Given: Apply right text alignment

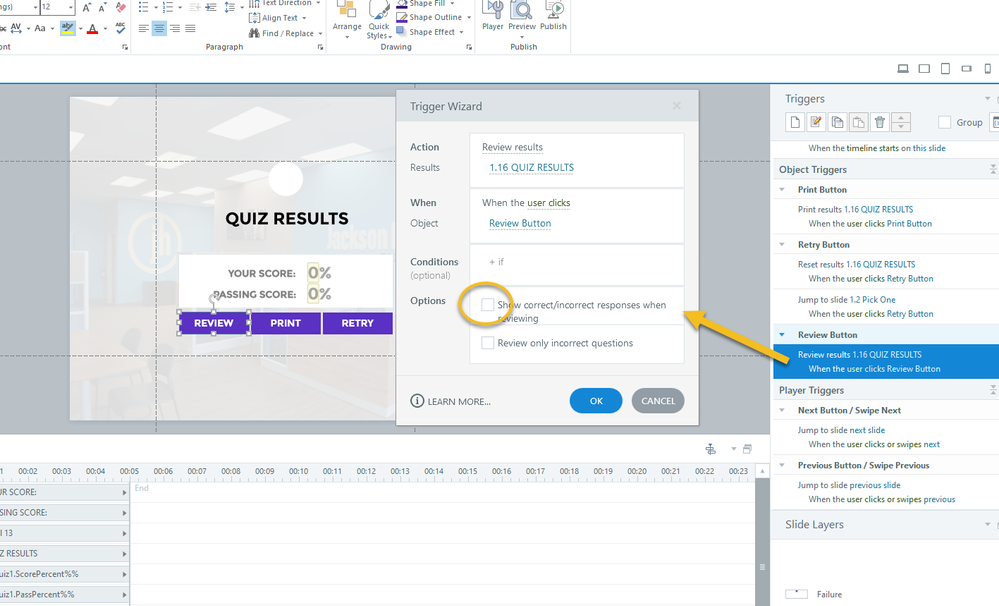Looking at the screenshot, I should coord(175,28).
